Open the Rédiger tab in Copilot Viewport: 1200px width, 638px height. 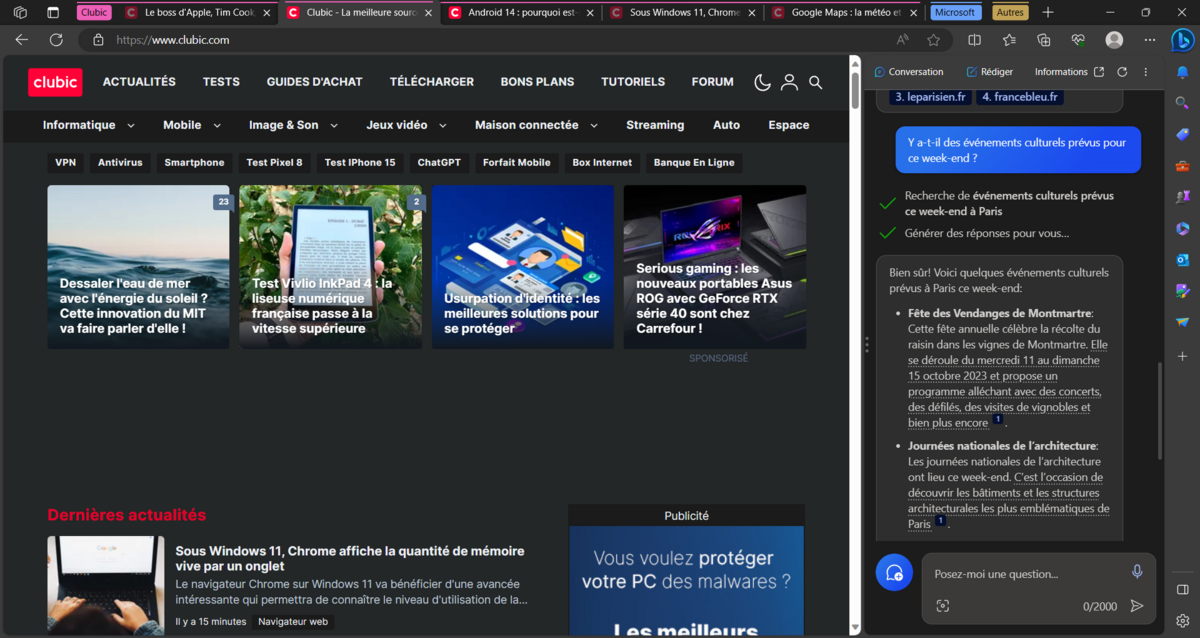pyautogui.click(x=989, y=72)
